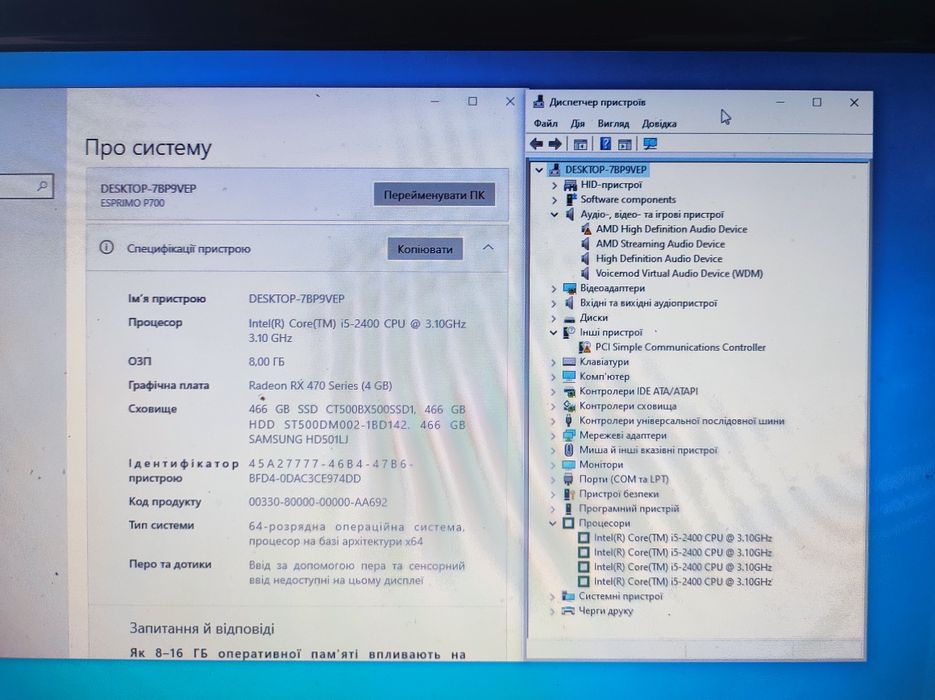Click the Контролери IDE ATA/ATAPI icon
Image resolution: width=935 pixels, height=700 pixels.
click(569, 392)
